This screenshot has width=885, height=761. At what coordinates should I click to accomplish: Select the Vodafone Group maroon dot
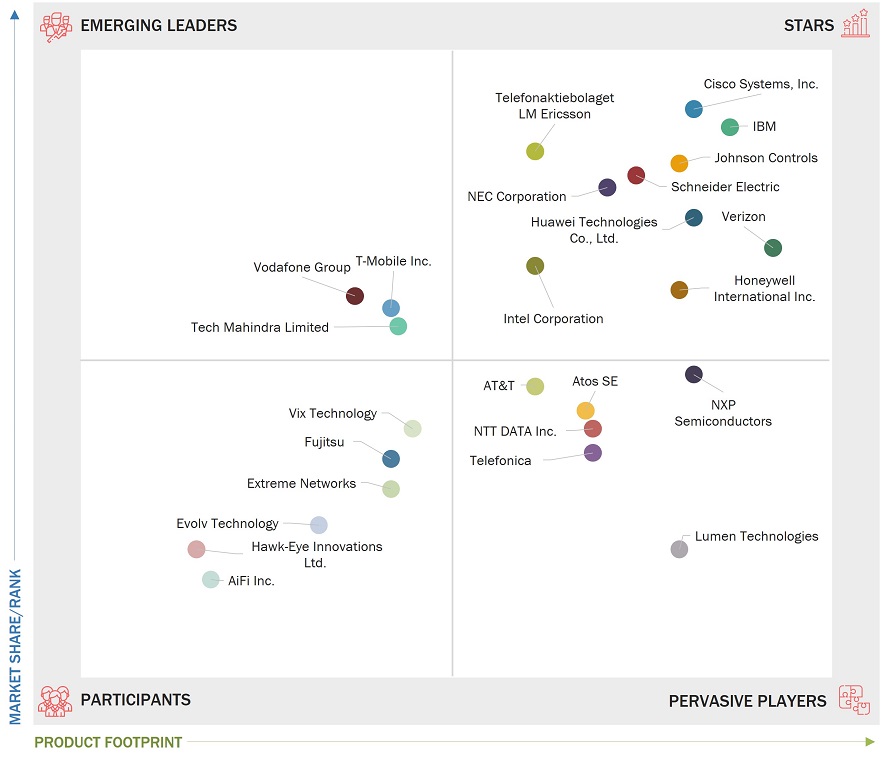point(355,296)
